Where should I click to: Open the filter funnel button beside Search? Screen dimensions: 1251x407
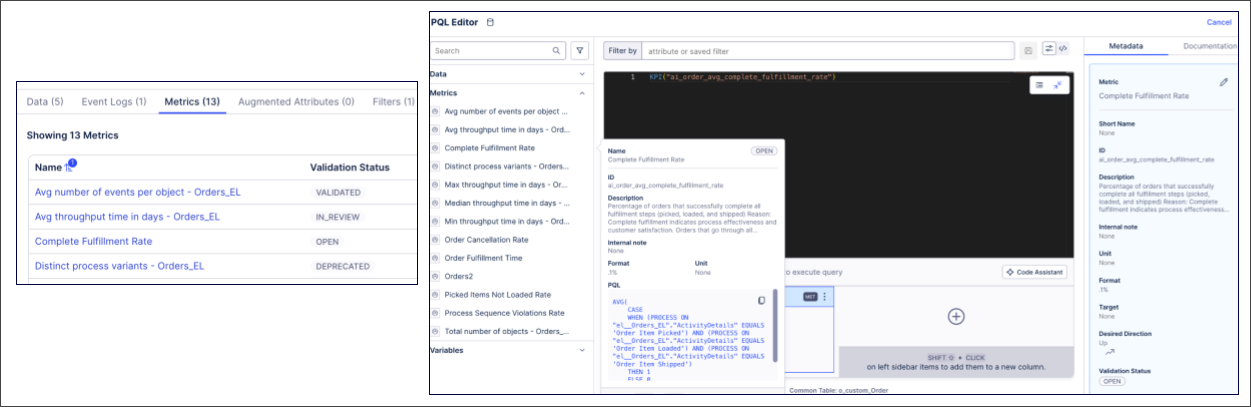pos(580,50)
